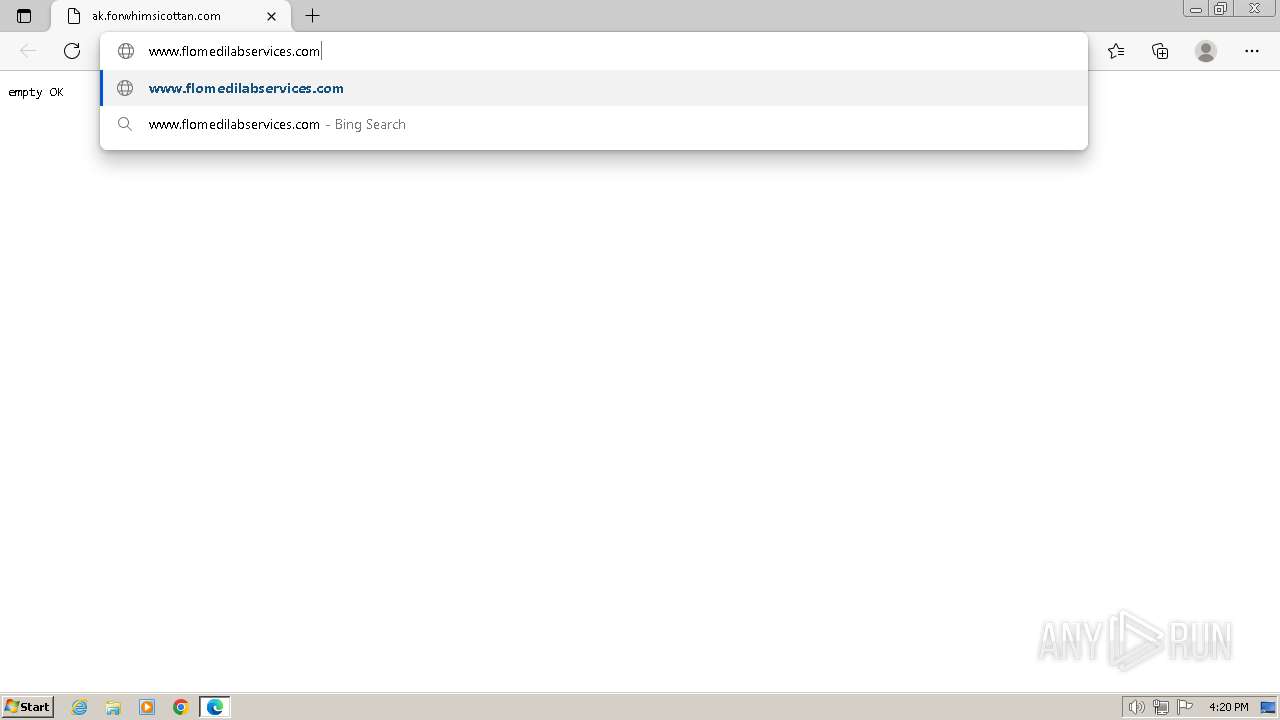This screenshot has width=1280, height=720.
Task: Switch to Microsoft Edge taskbar button
Action: pos(215,707)
